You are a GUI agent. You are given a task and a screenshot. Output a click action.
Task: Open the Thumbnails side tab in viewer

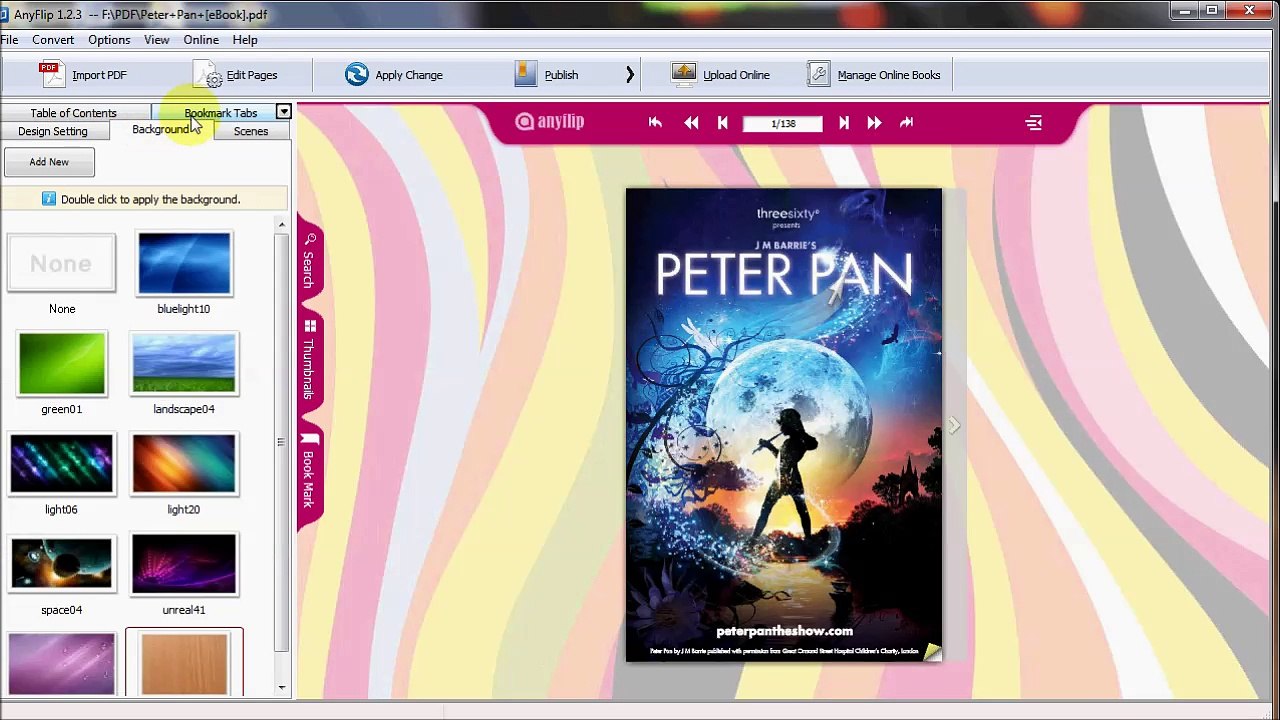pyautogui.click(x=309, y=360)
